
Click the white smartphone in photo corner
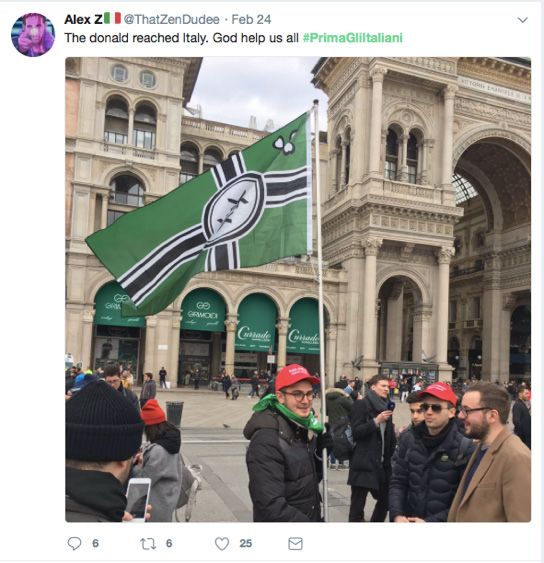tap(138, 499)
